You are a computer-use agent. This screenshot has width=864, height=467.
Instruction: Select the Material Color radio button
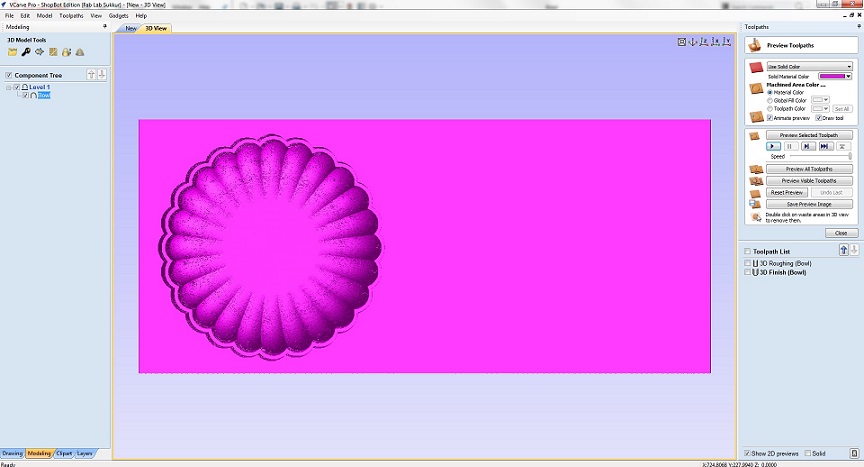tap(770, 93)
